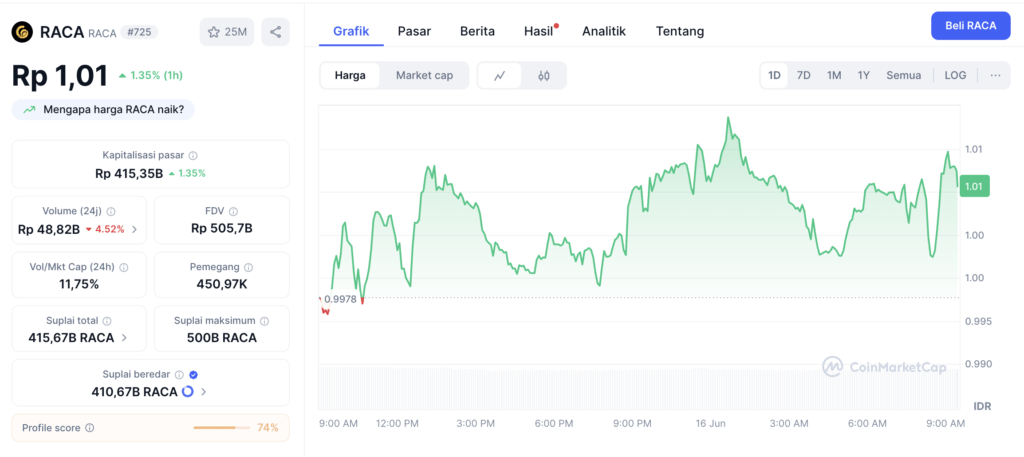Open the Berita tab
Image resolution: width=1024 pixels, height=457 pixels.
[477, 31]
